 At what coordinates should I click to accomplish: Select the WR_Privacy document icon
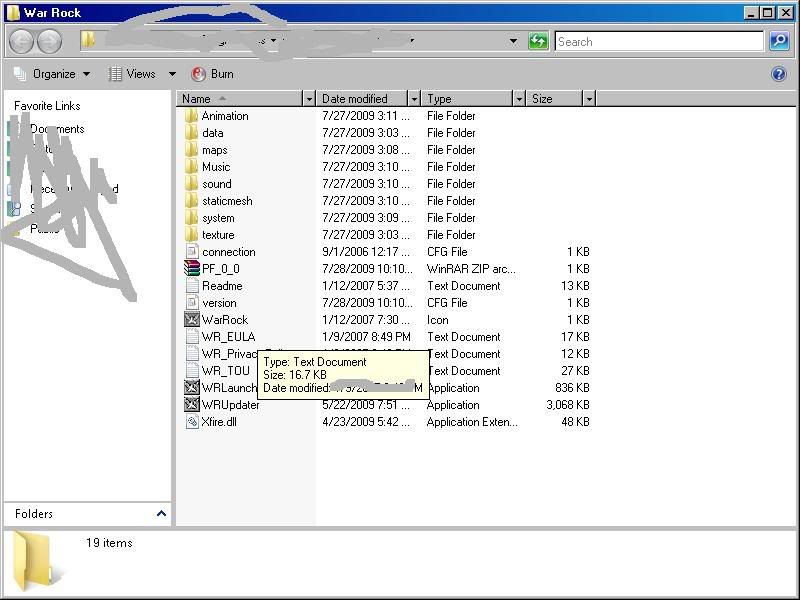(x=192, y=354)
